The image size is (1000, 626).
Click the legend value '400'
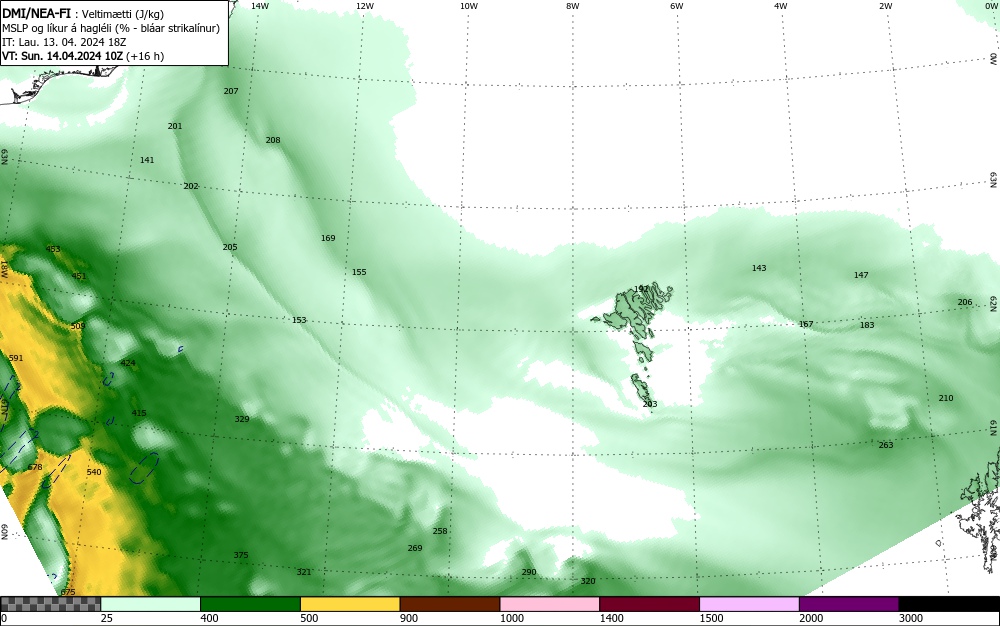(x=209, y=618)
